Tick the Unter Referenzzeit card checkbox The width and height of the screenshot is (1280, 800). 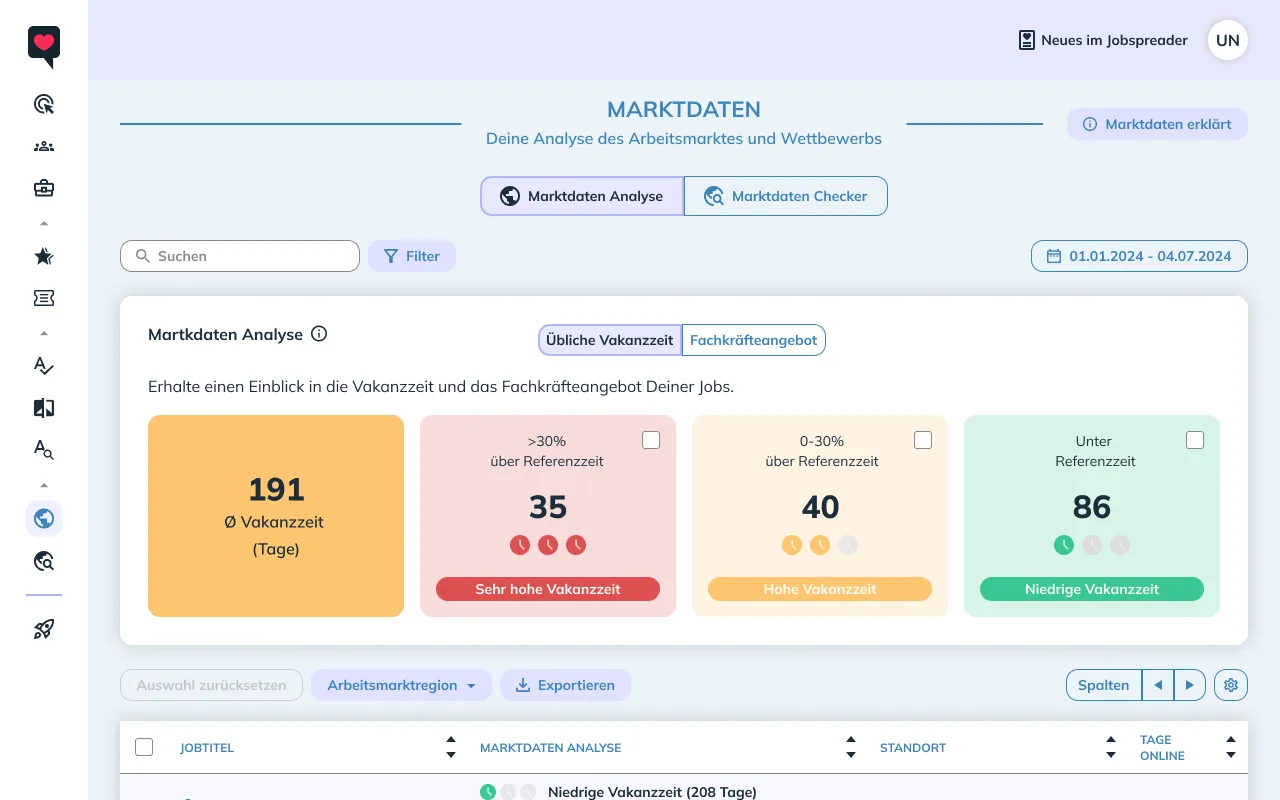click(x=1195, y=440)
